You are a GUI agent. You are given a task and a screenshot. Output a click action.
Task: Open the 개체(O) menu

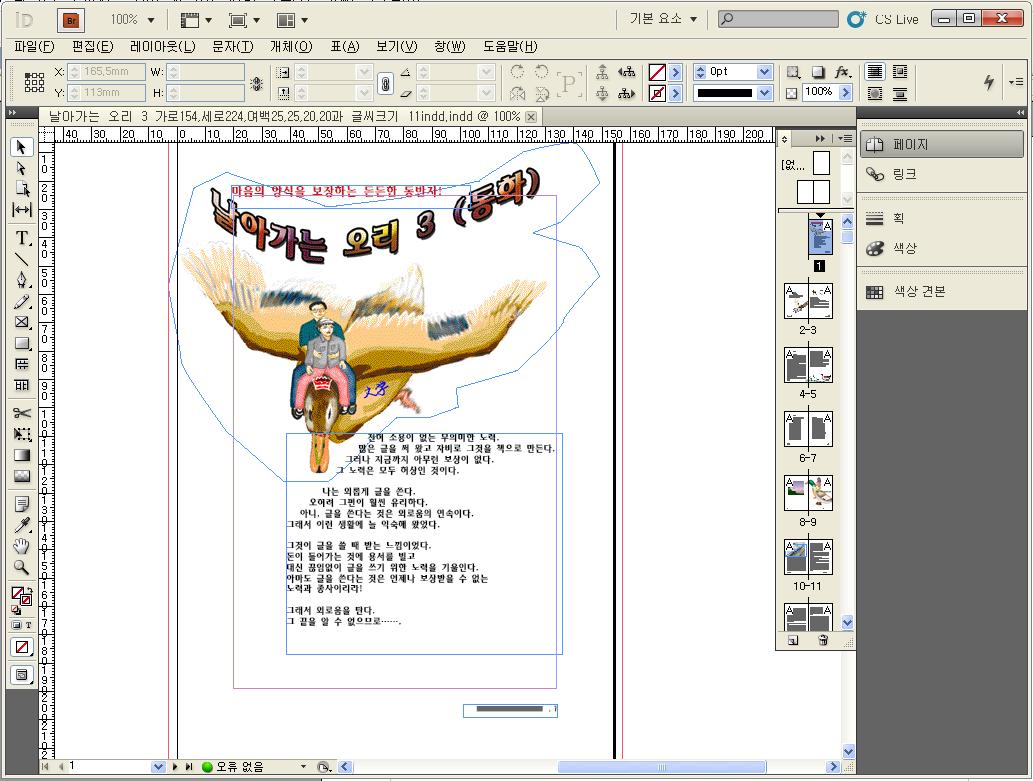[x=291, y=46]
